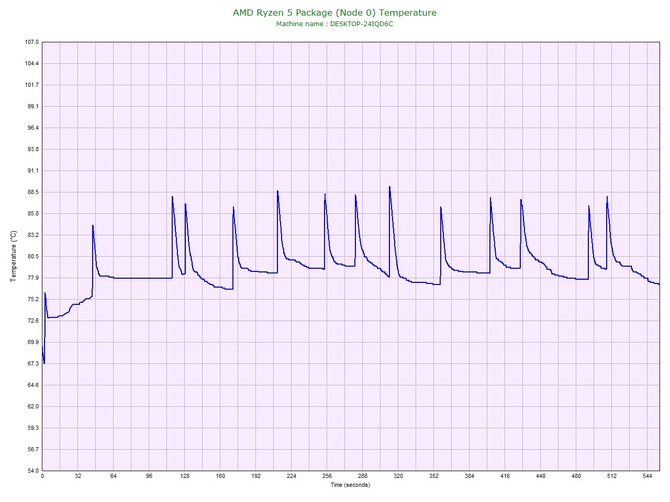Viewport: 670px width, 502px height.
Task: Click the first temperature spike near 45 seconds
Action: 93,226
